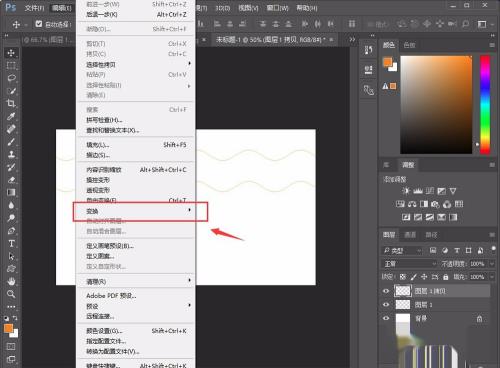
Task: Add a Photo Filter adjustment
Action: pyautogui.click(x=435, y=204)
